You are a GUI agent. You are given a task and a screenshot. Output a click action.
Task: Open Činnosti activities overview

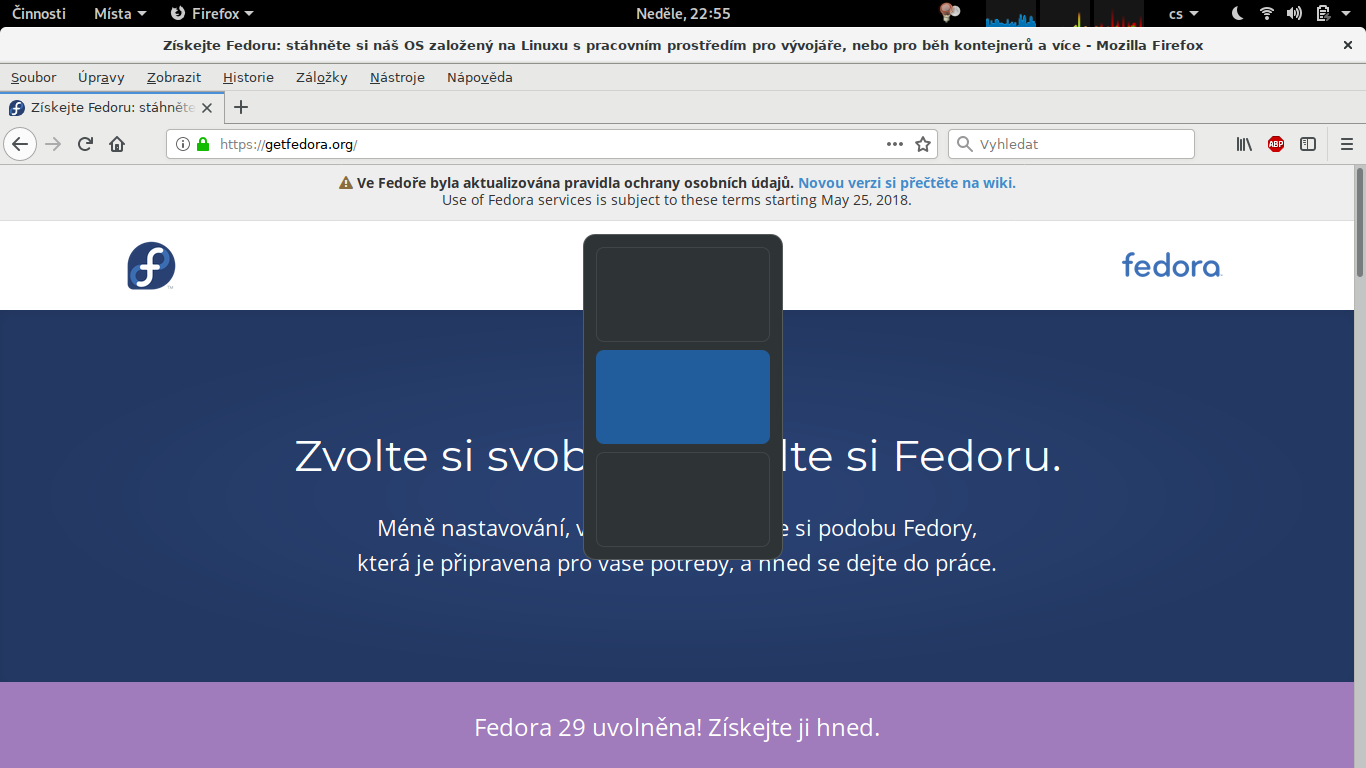(39, 14)
